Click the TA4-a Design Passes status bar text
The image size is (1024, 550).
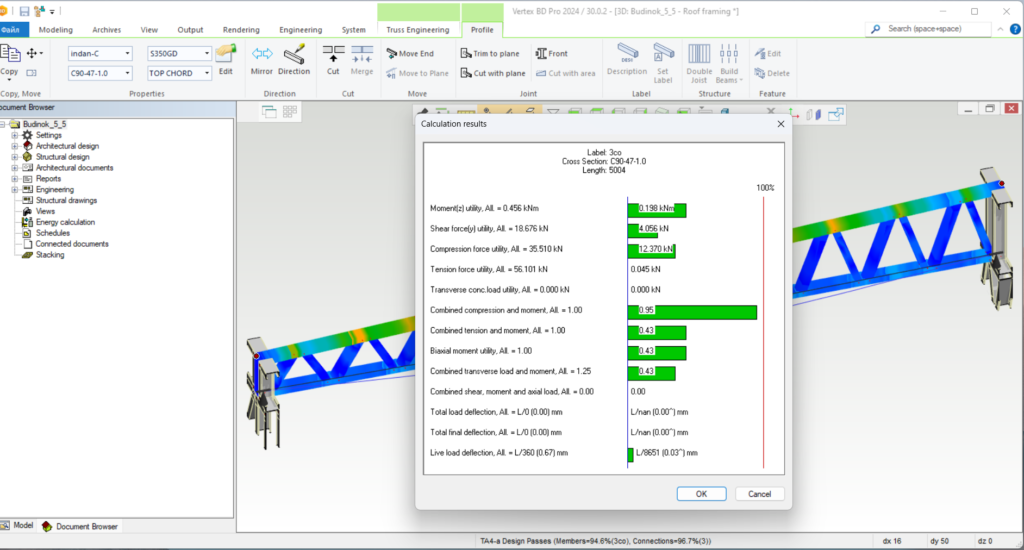pyautogui.click(x=595, y=541)
